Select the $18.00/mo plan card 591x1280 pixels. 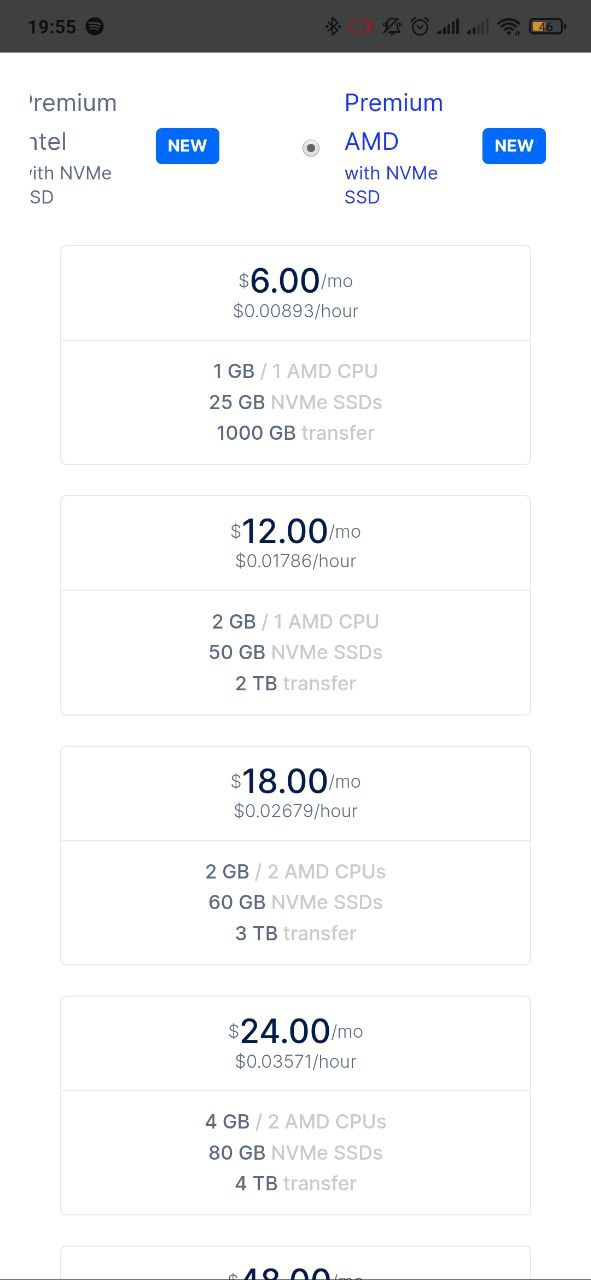(x=295, y=855)
